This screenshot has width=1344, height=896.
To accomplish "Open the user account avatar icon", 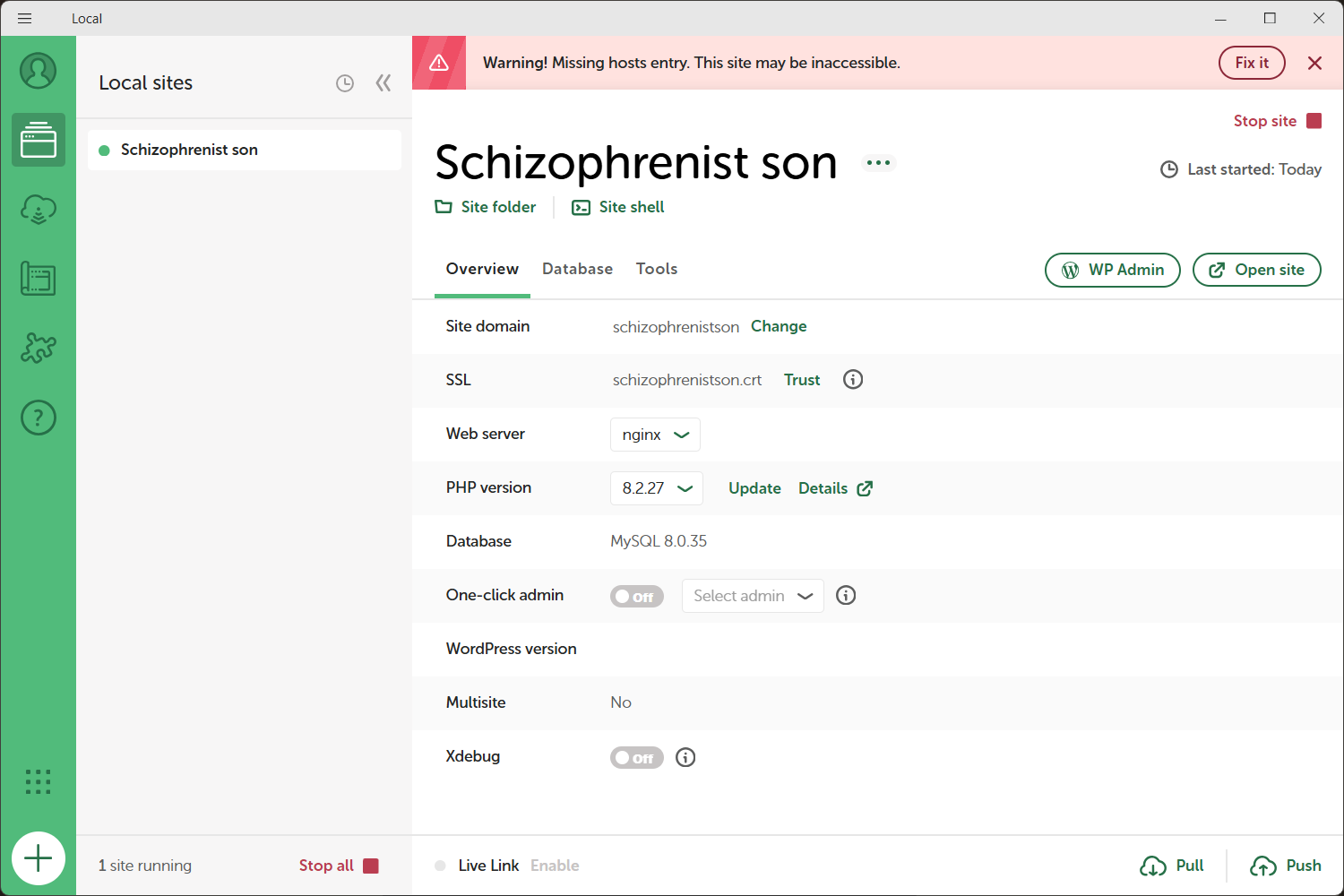I will pyautogui.click(x=39, y=71).
